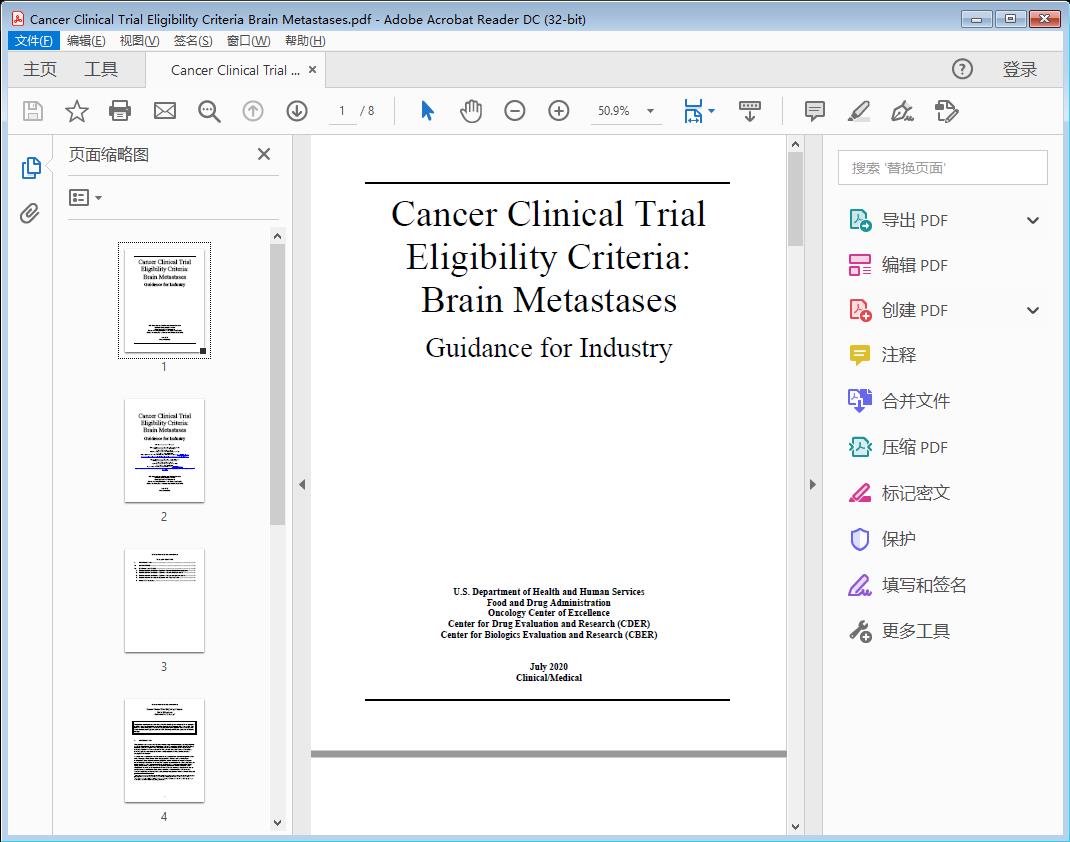Open the 视图 menu
The image size is (1070, 842).
[139, 40]
